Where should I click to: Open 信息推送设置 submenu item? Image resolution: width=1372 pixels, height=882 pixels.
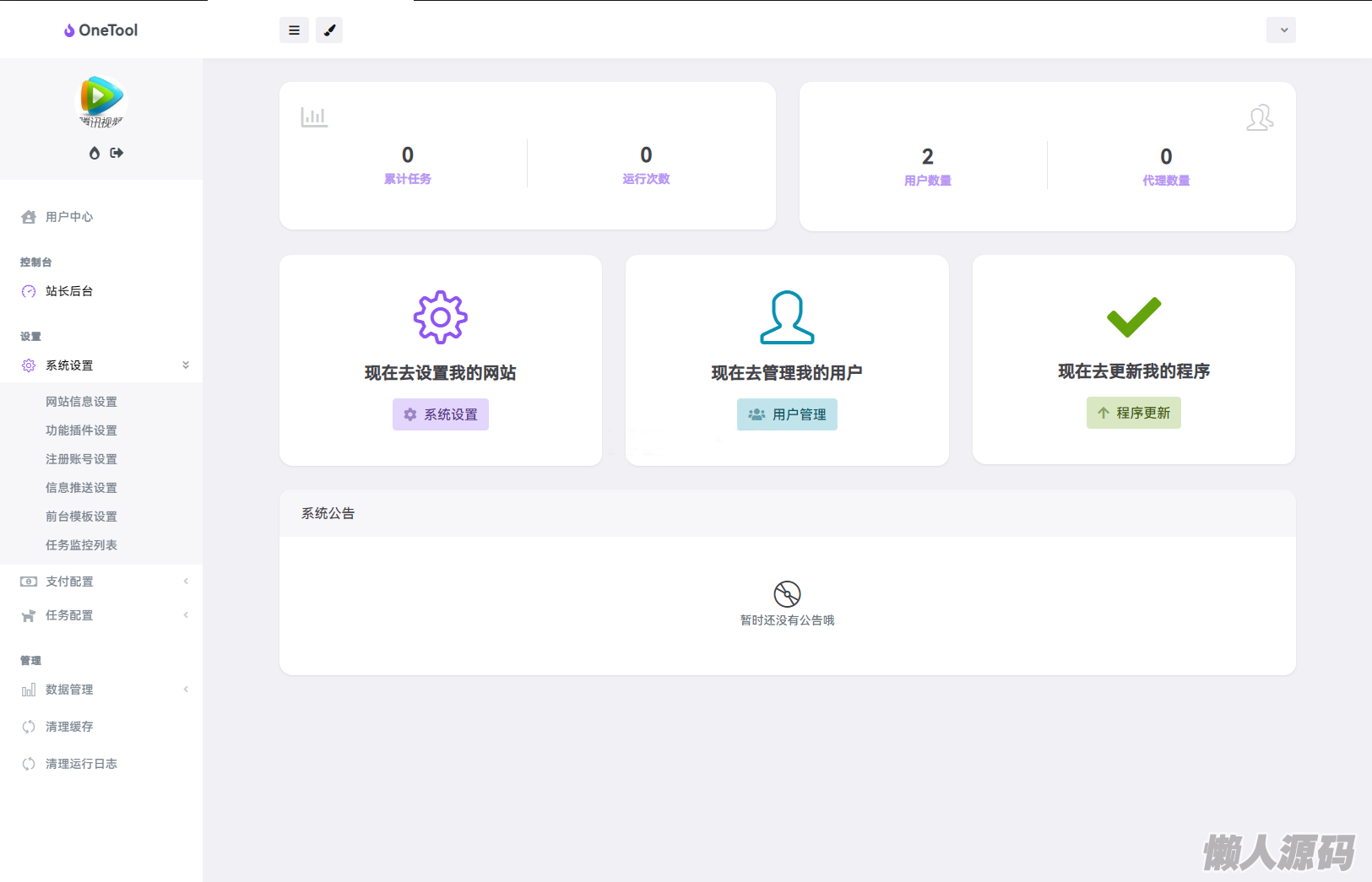(82, 488)
